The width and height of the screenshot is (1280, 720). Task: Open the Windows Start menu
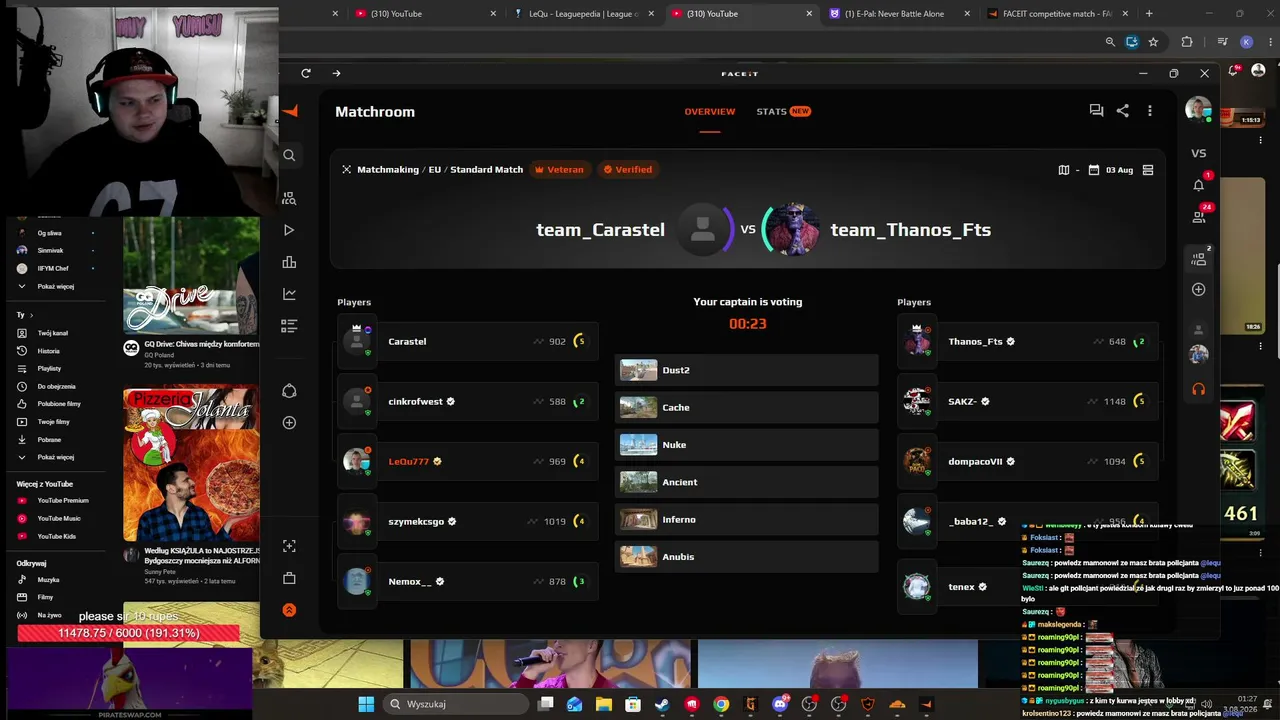[366, 704]
